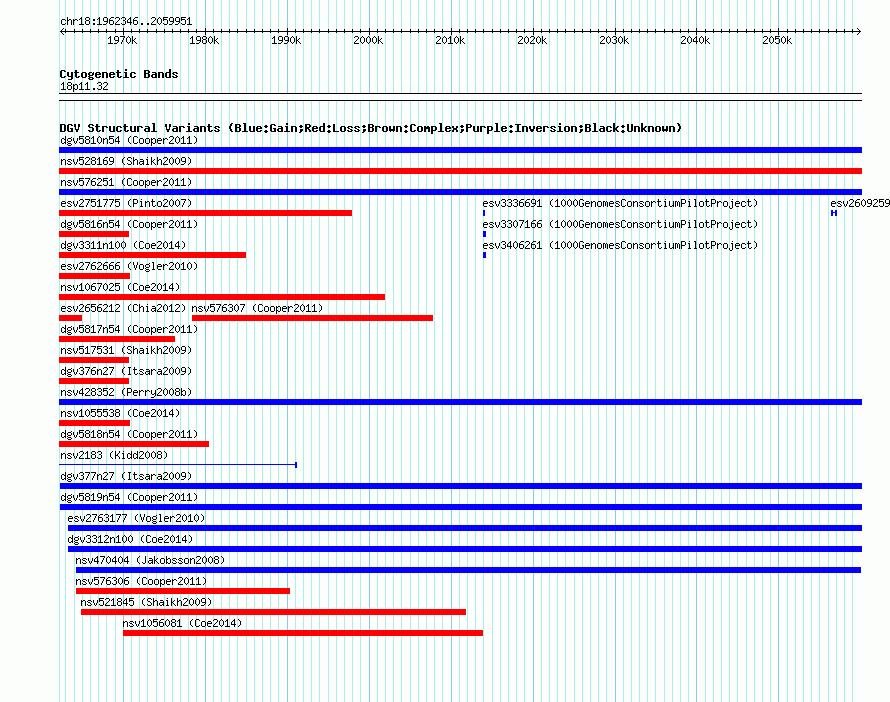The width and height of the screenshot is (890, 702).
Task: Click the Cytogenetic Bands track heading
Action: click(x=119, y=74)
